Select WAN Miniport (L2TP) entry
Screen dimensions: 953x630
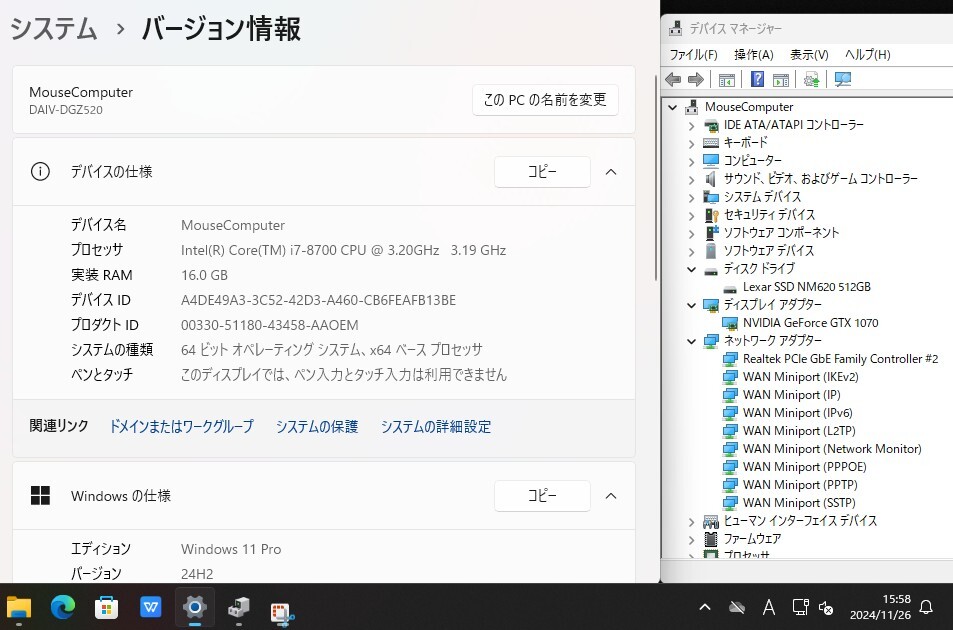799,431
